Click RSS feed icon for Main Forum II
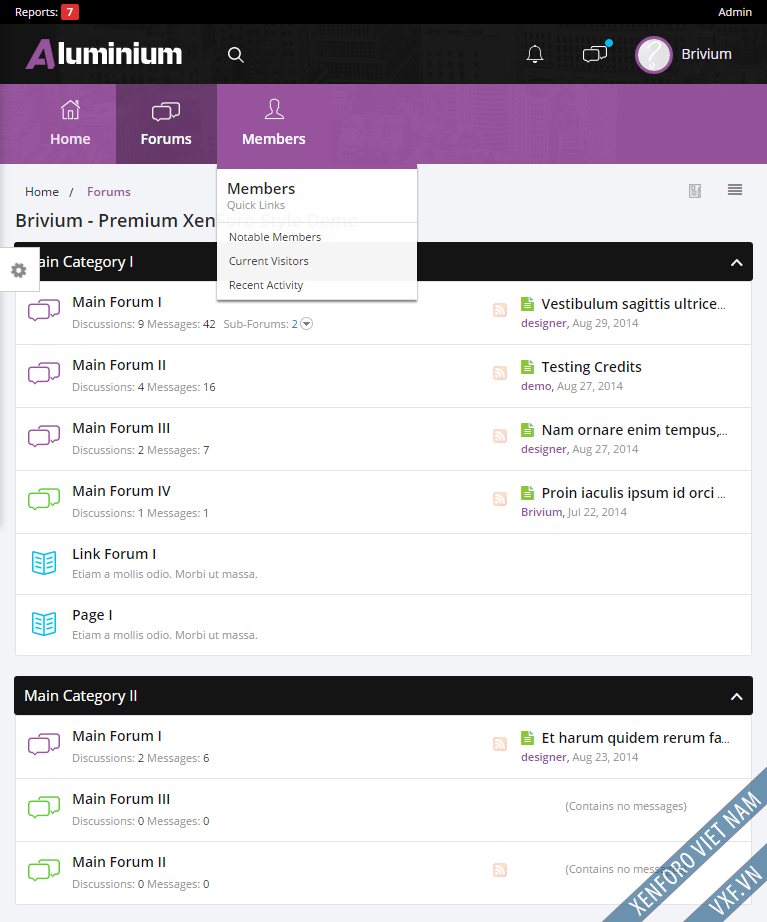The image size is (767, 922). tap(500, 374)
